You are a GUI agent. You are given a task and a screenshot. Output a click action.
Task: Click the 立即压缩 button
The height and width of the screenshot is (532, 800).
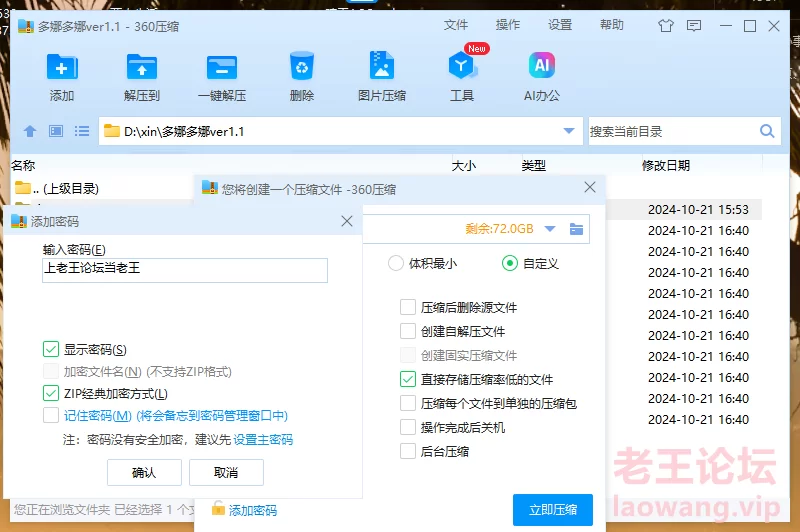point(553,510)
